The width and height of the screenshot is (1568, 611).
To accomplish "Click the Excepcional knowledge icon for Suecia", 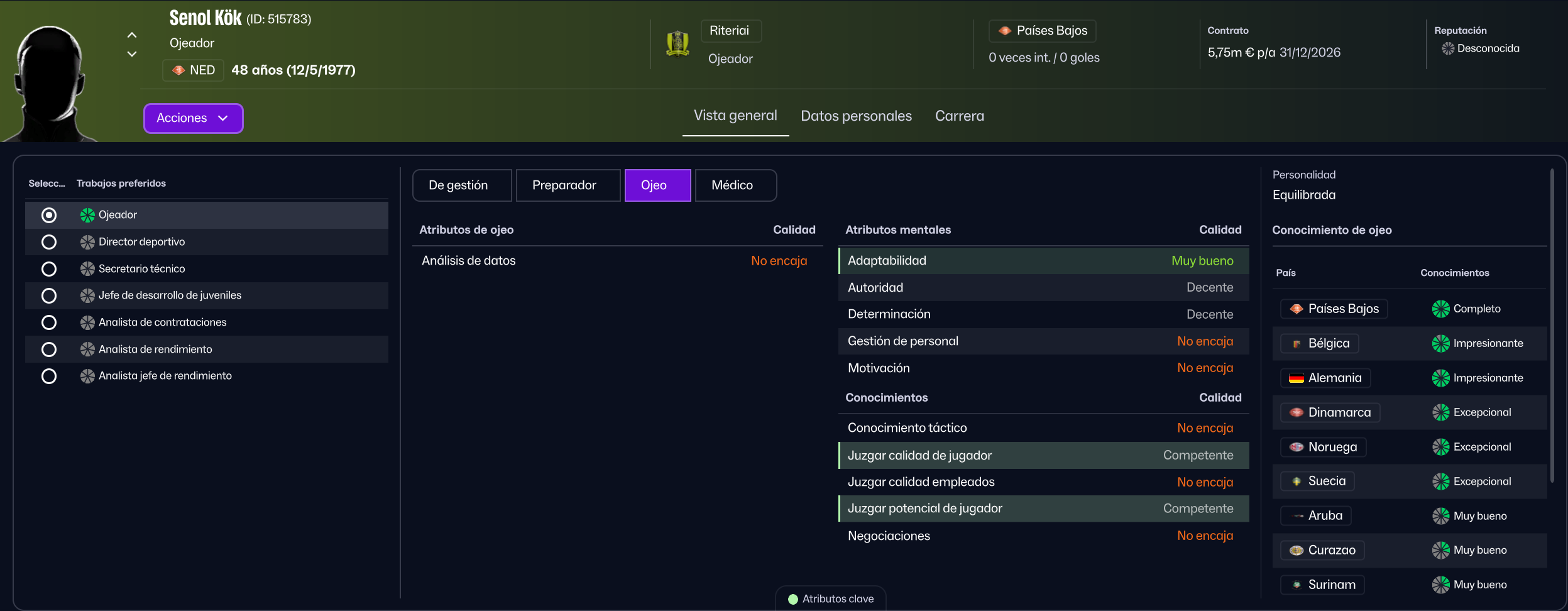I will (1441, 482).
